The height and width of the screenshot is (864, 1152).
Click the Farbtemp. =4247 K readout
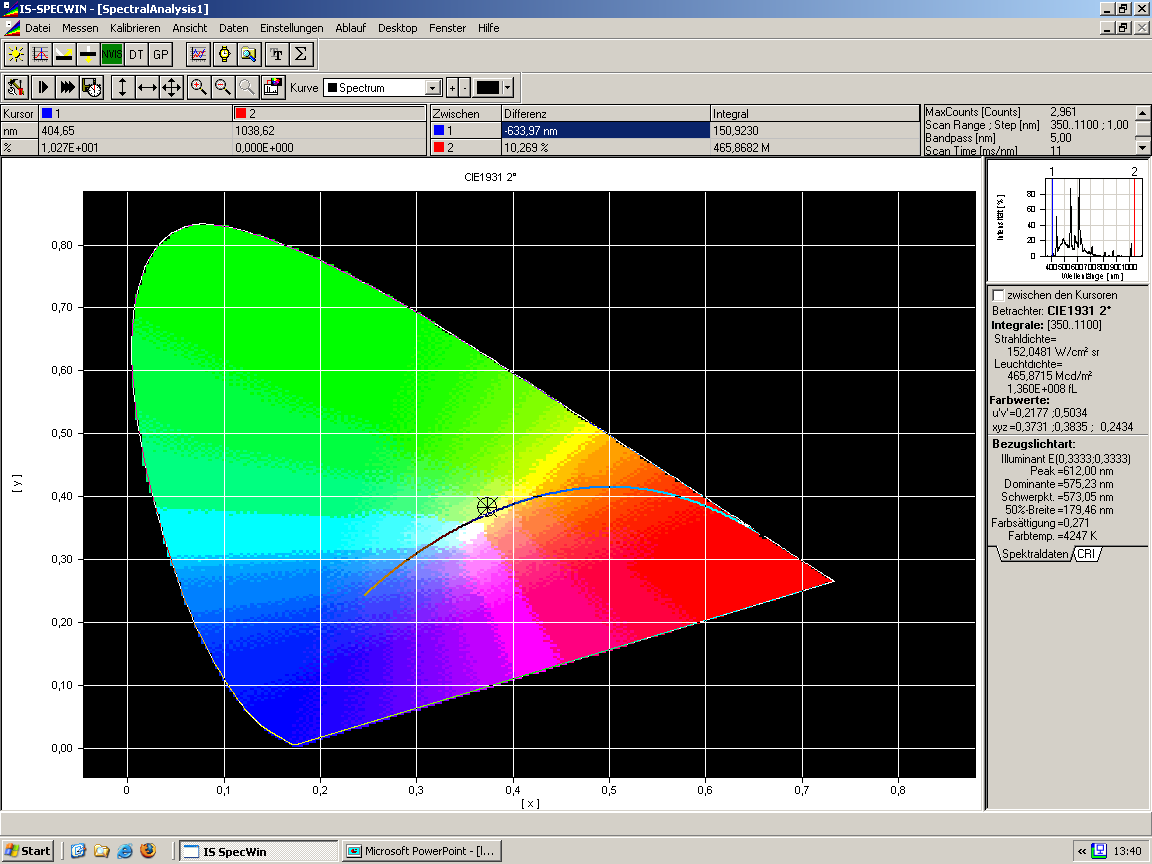click(1052, 536)
